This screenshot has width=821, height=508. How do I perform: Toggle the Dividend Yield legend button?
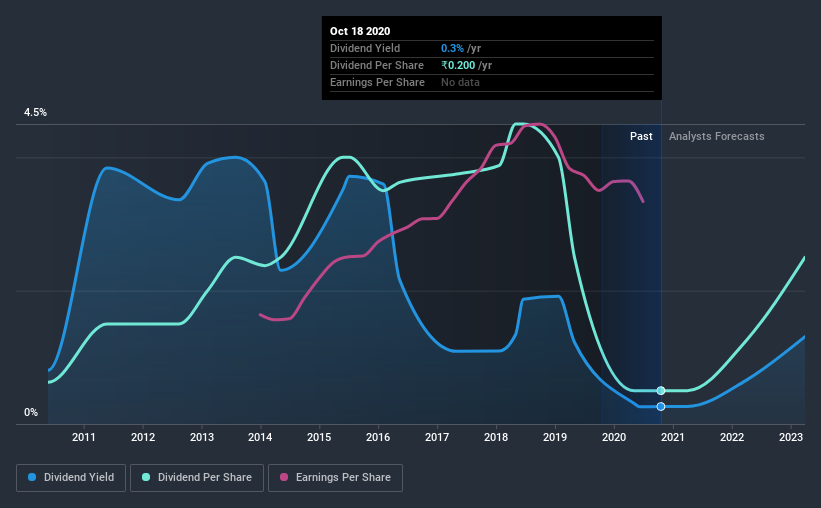coord(71,478)
